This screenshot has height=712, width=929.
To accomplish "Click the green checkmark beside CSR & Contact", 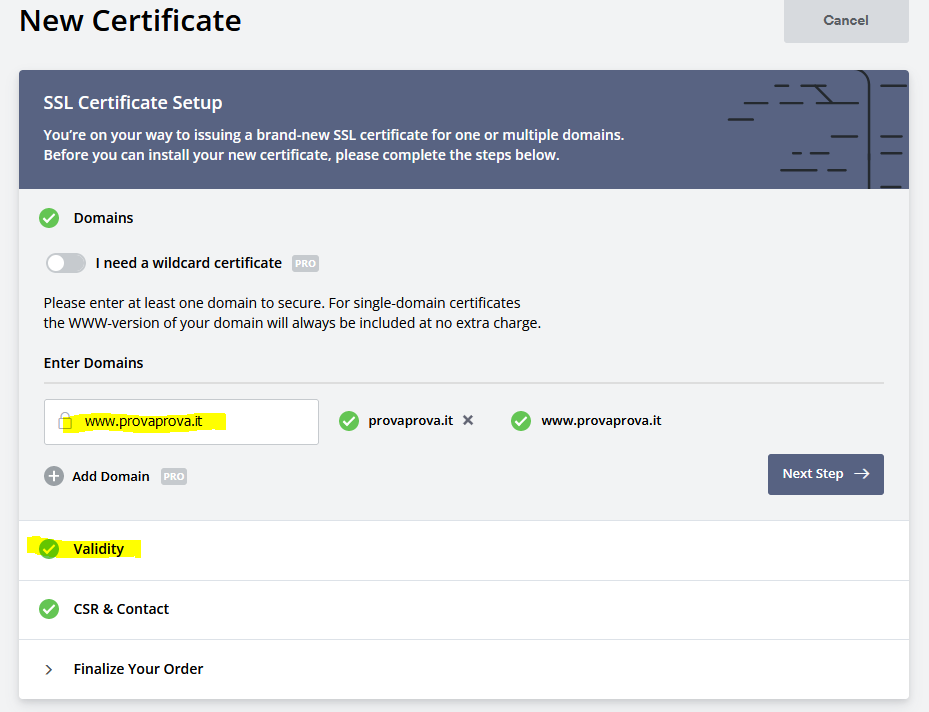I will 48,609.
